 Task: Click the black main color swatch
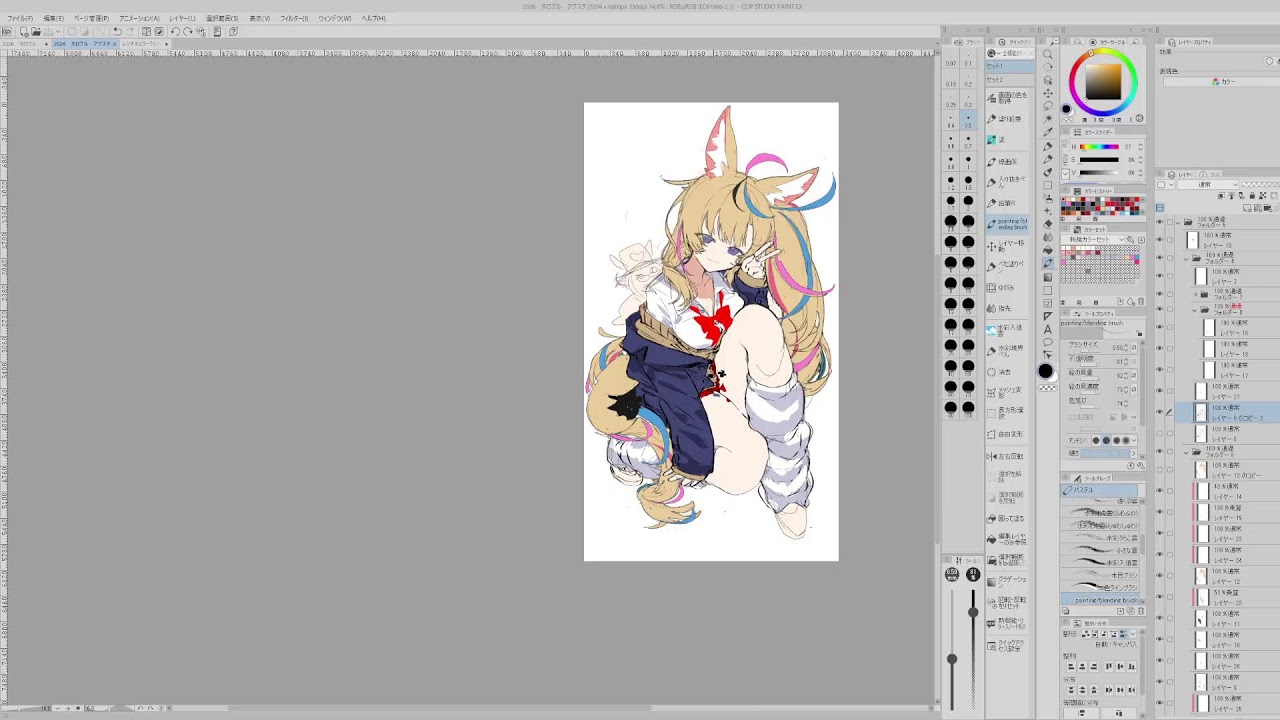pyautogui.click(x=1046, y=370)
